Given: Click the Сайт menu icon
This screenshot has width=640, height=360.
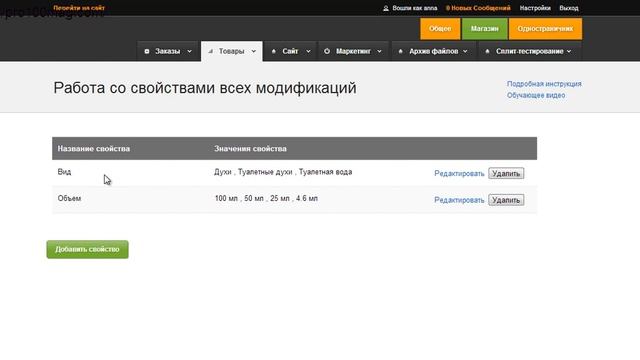Looking at the screenshot, I should click(274, 51).
